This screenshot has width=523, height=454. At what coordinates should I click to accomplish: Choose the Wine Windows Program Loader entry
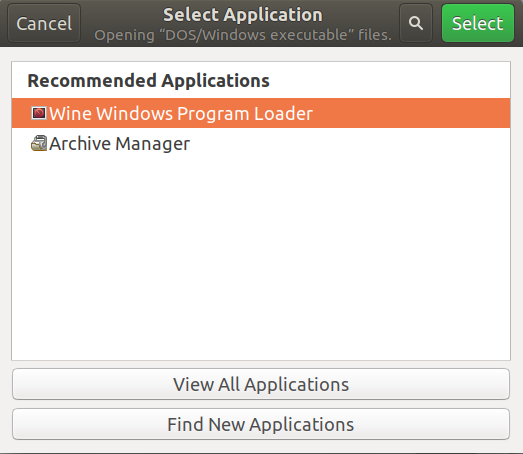261,113
